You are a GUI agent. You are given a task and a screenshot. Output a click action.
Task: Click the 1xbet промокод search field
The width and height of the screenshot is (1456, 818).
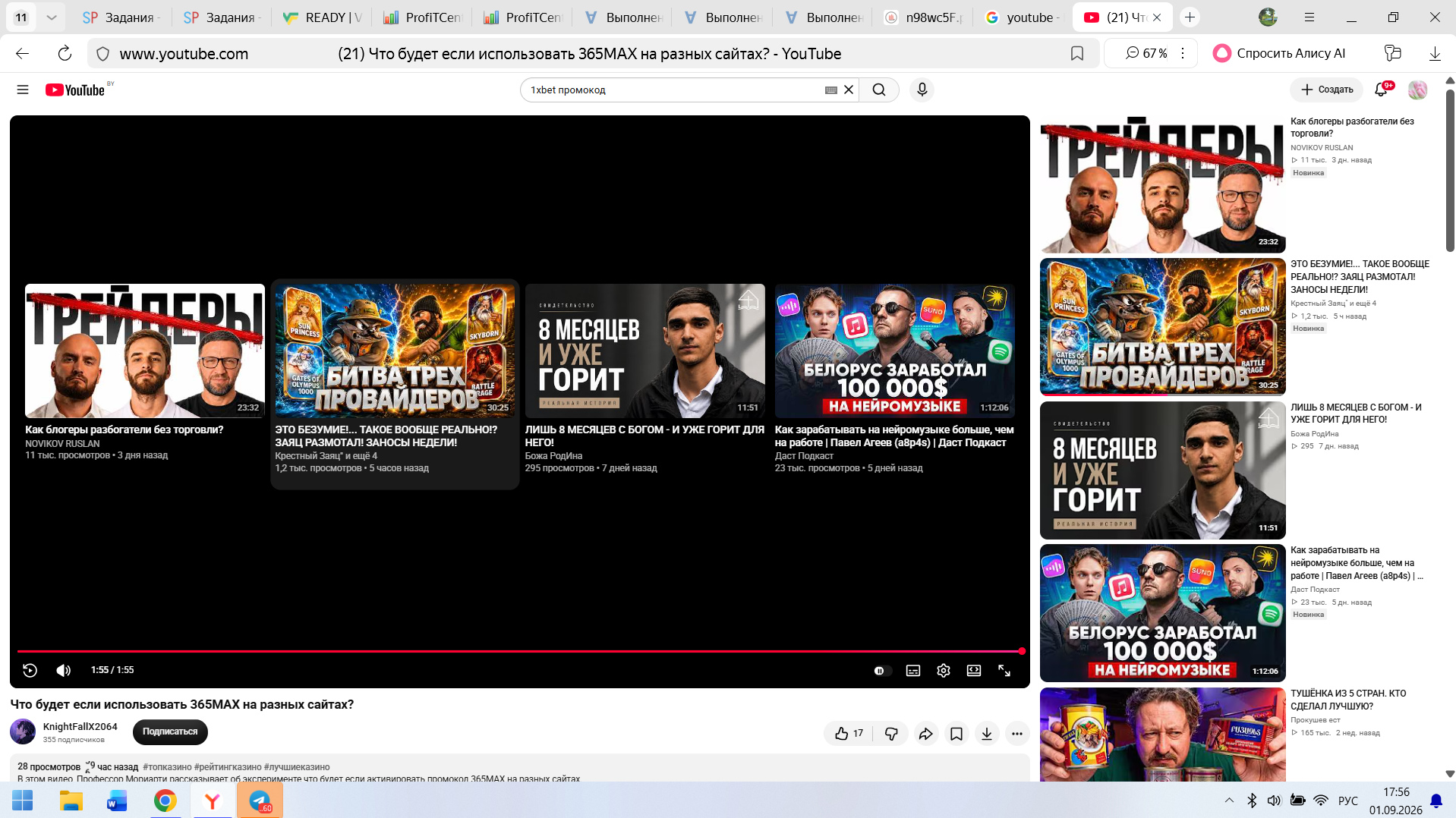(x=676, y=90)
